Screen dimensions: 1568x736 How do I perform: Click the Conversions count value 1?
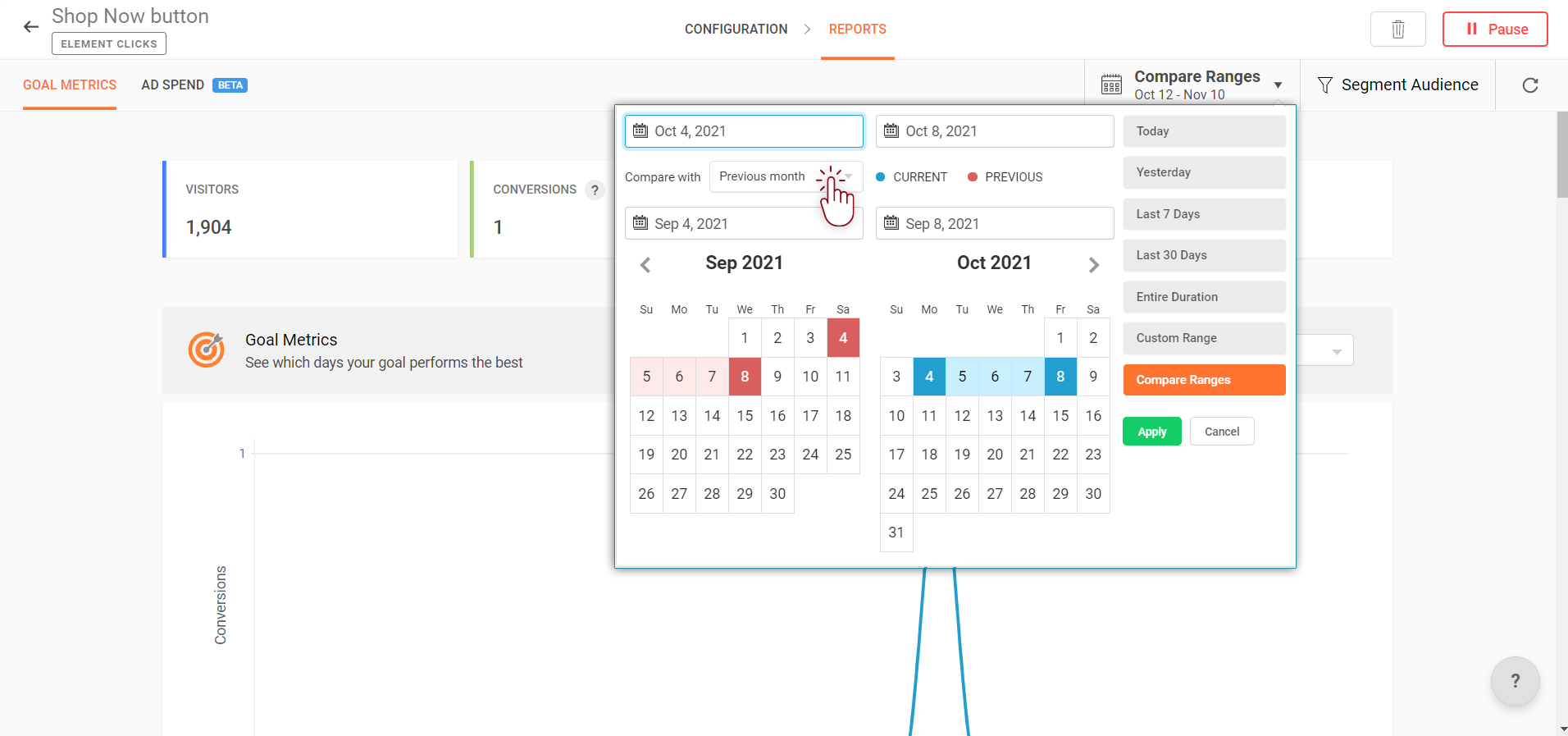[x=498, y=227]
